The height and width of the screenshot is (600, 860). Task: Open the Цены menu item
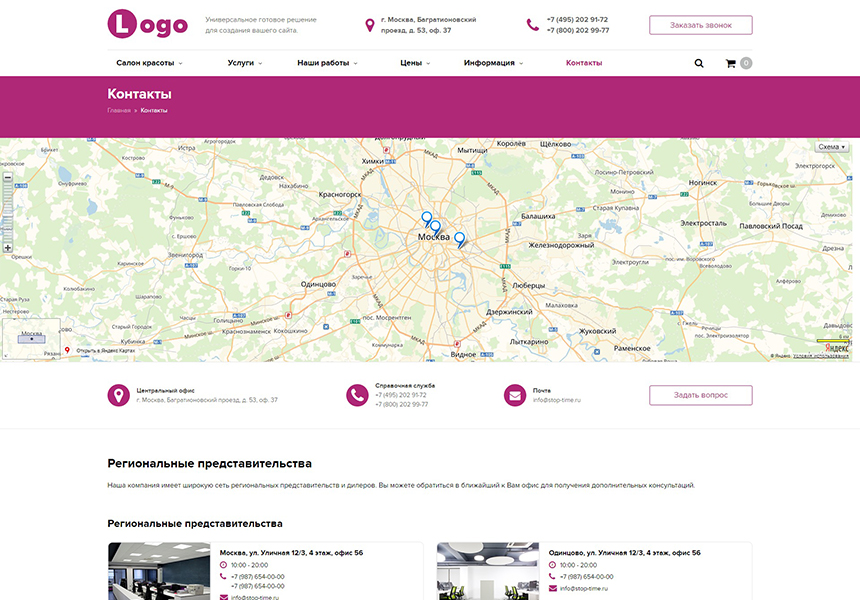(x=415, y=63)
